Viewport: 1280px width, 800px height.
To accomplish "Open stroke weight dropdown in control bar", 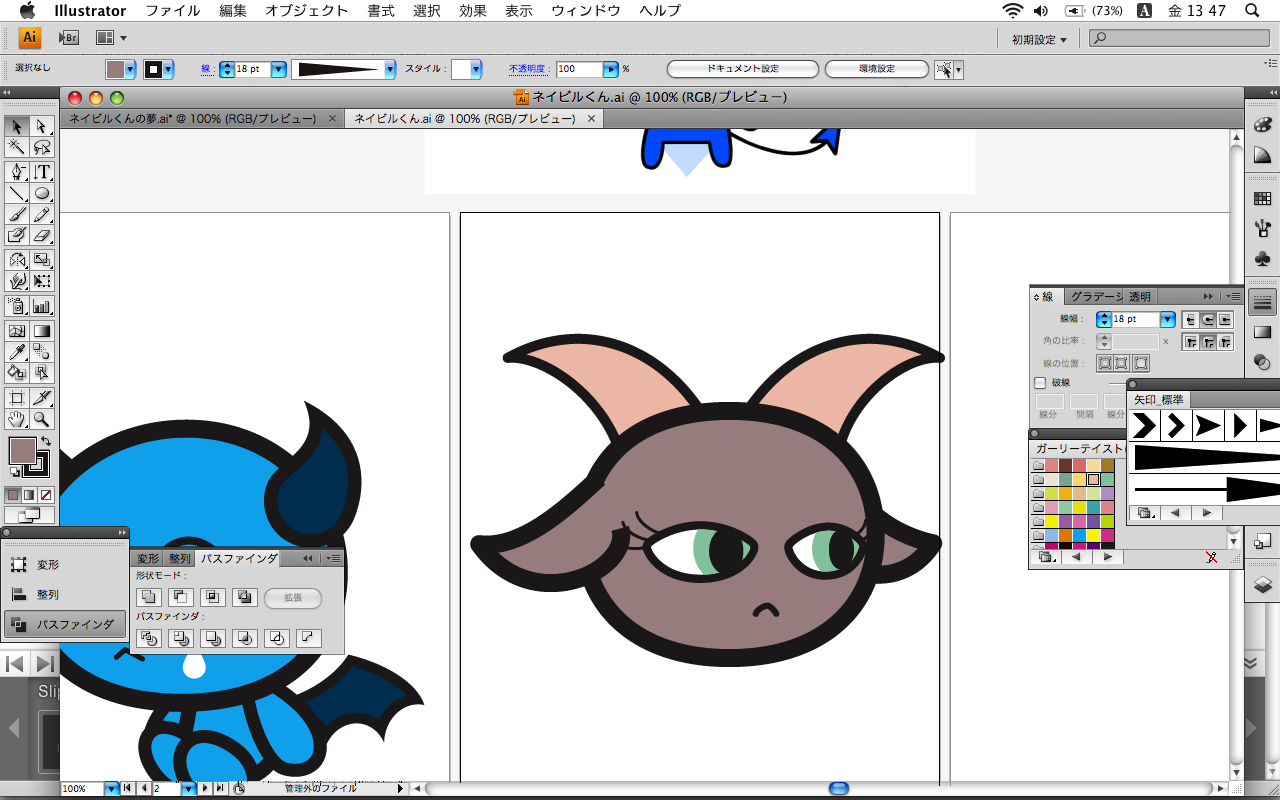I will 279,69.
